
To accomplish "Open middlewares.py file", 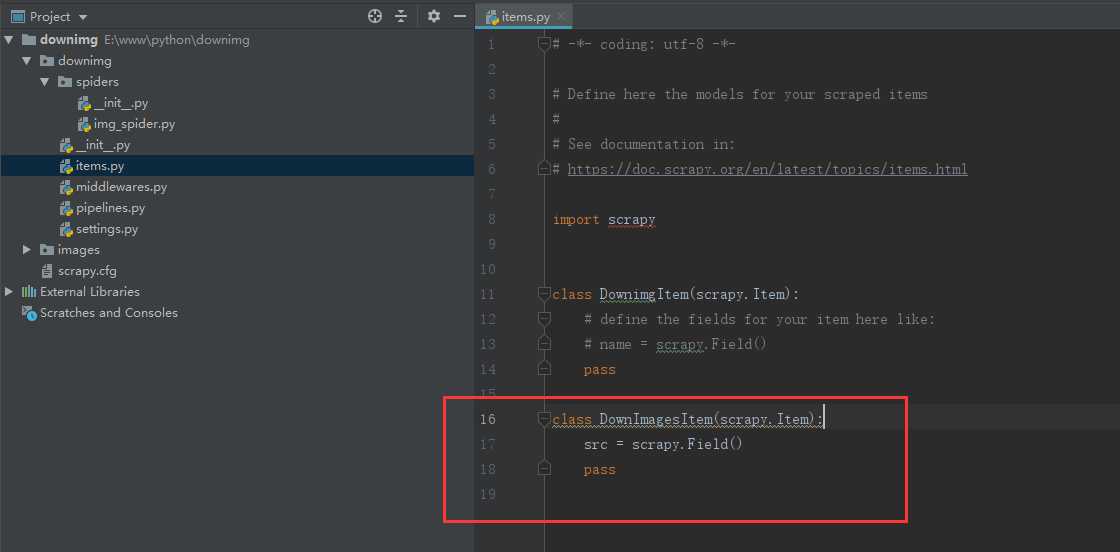I will pos(114,187).
